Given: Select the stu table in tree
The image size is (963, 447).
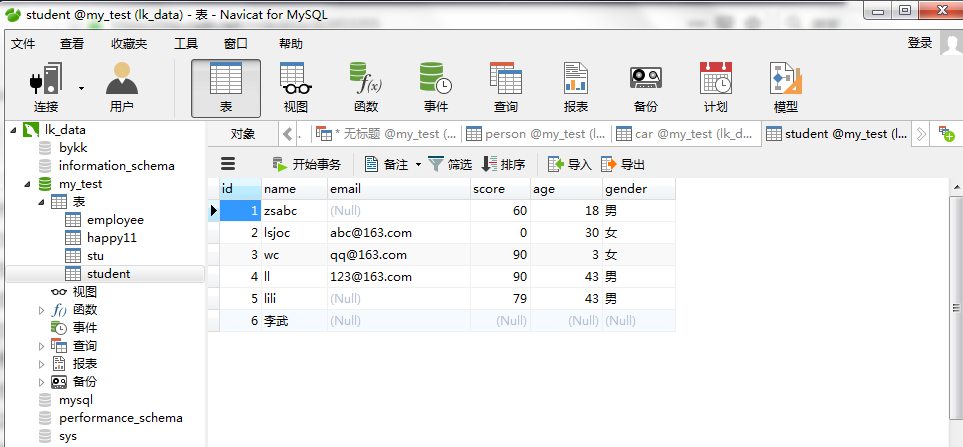Looking at the screenshot, I should point(95,255).
